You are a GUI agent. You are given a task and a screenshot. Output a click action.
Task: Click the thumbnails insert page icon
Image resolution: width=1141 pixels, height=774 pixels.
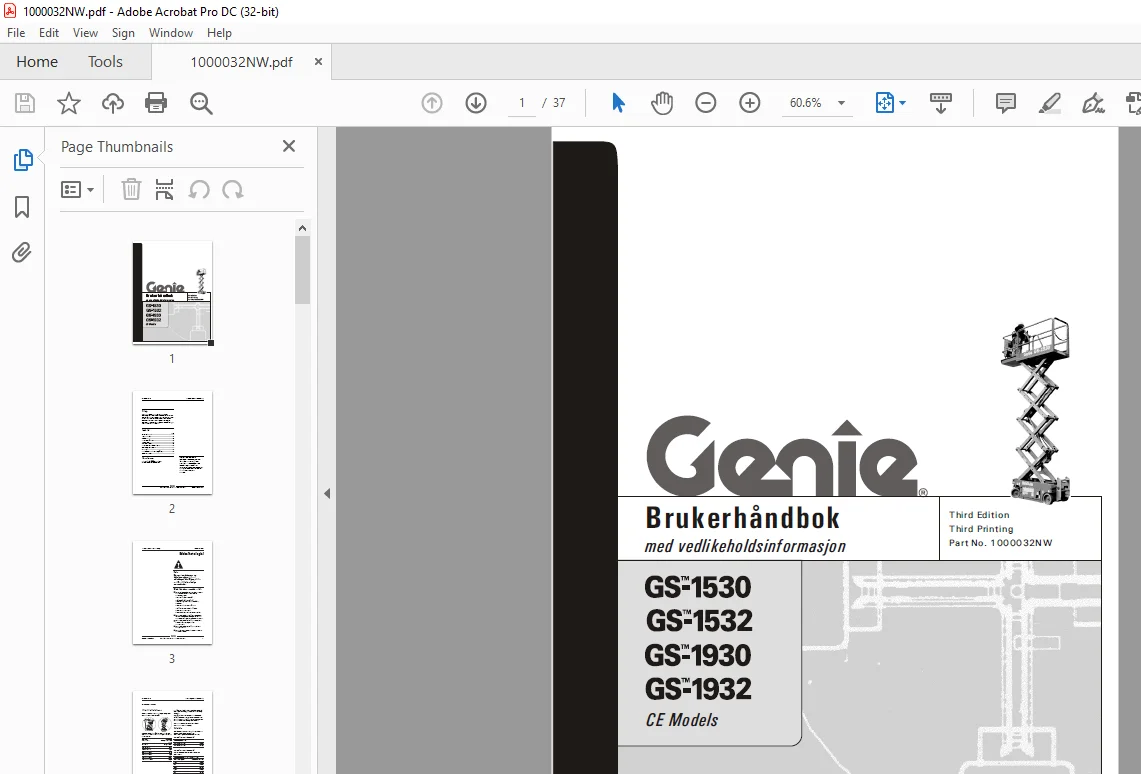point(164,190)
